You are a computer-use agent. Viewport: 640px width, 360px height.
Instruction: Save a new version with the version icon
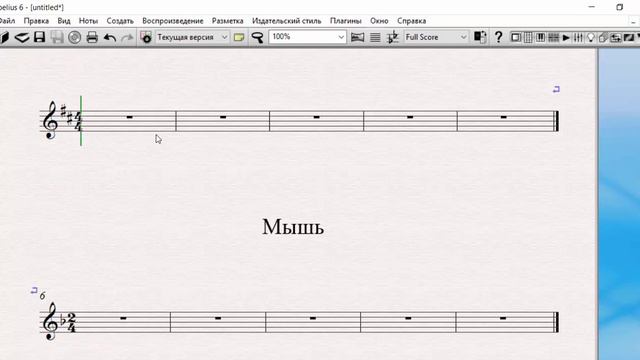click(x=146, y=37)
